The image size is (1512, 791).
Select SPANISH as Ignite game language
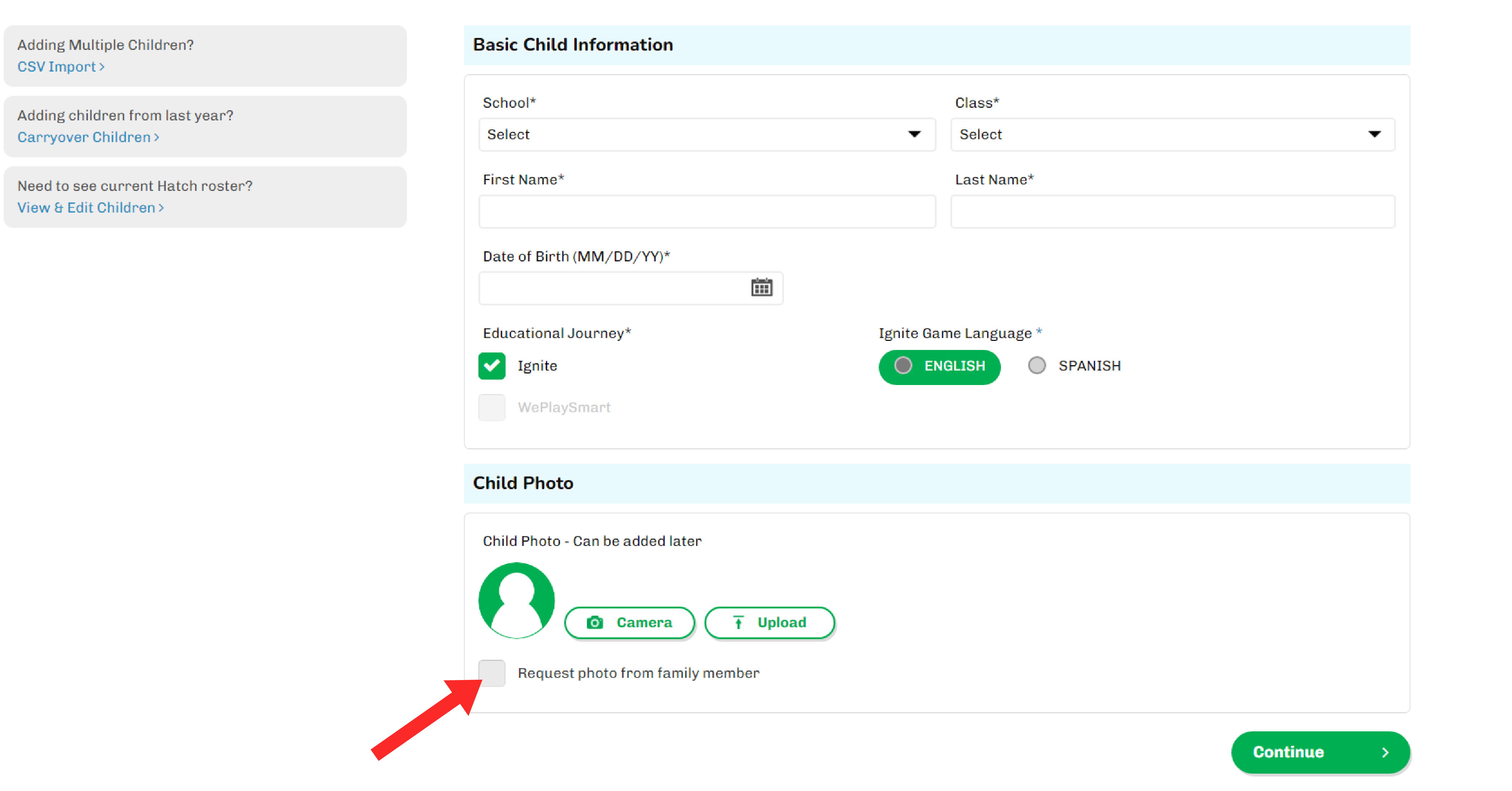click(x=1036, y=365)
